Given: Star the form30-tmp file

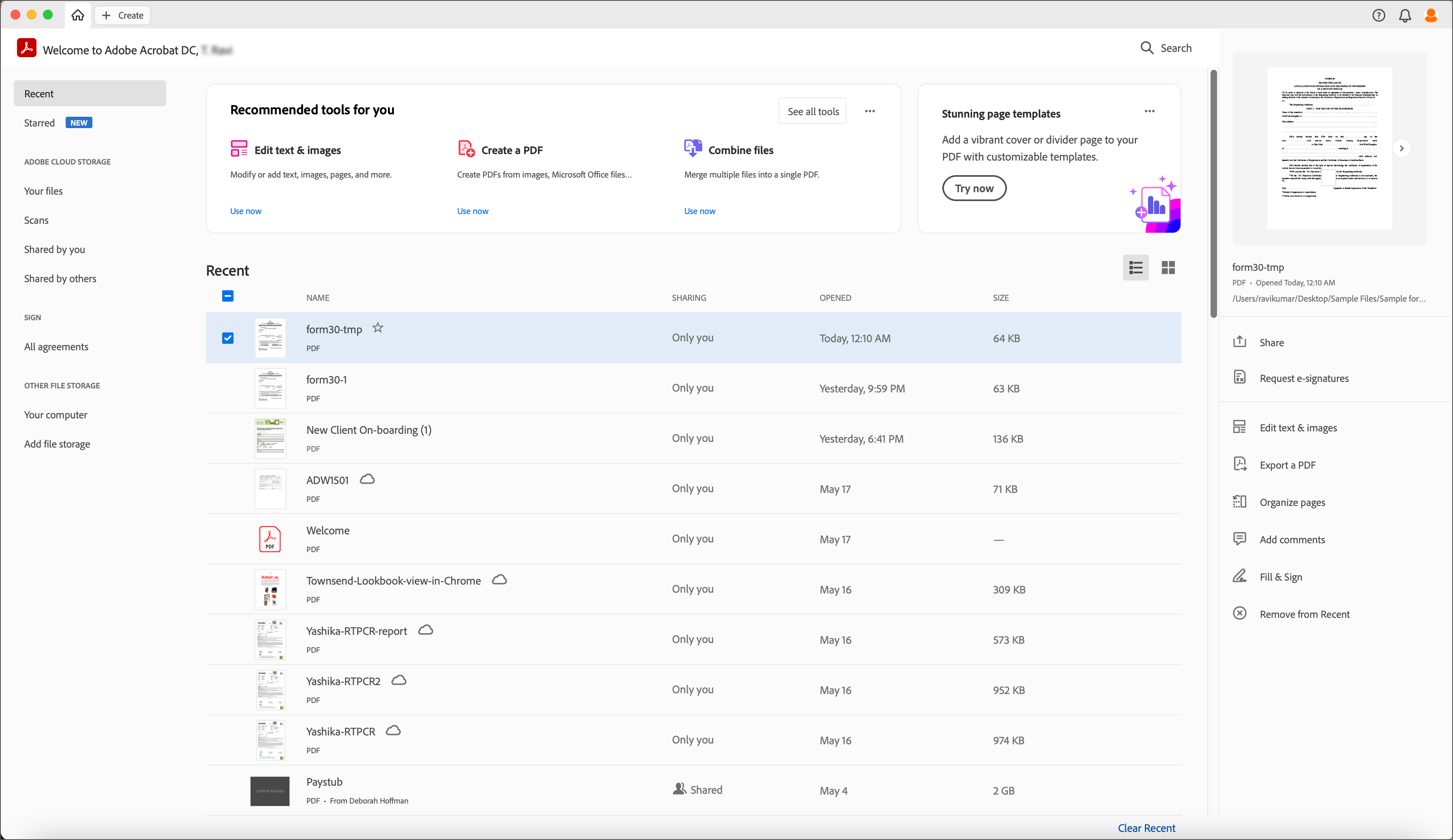Looking at the screenshot, I should (378, 328).
